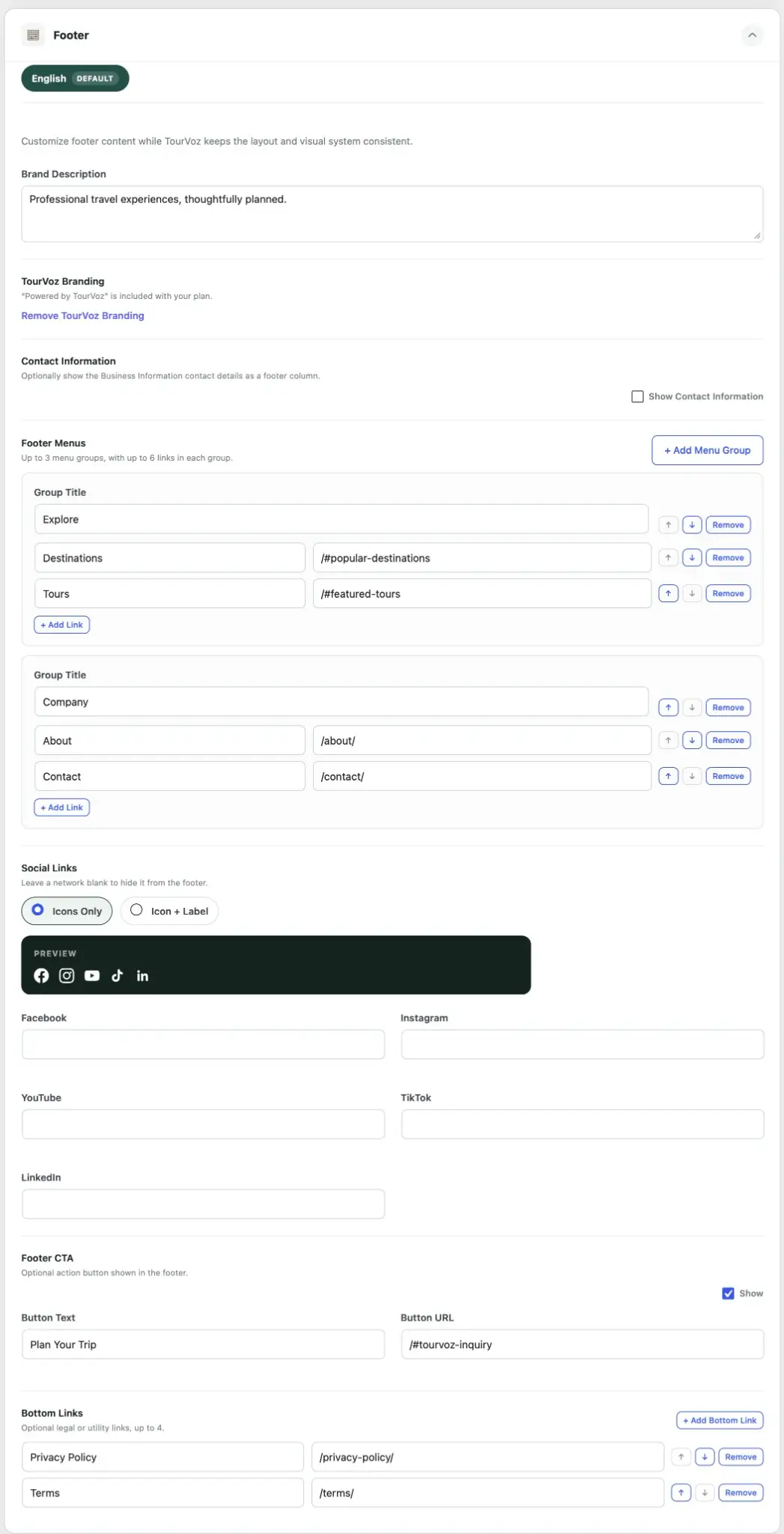The image size is (784, 1534).
Task: Click Instagram icon in preview
Action: click(x=67, y=975)
